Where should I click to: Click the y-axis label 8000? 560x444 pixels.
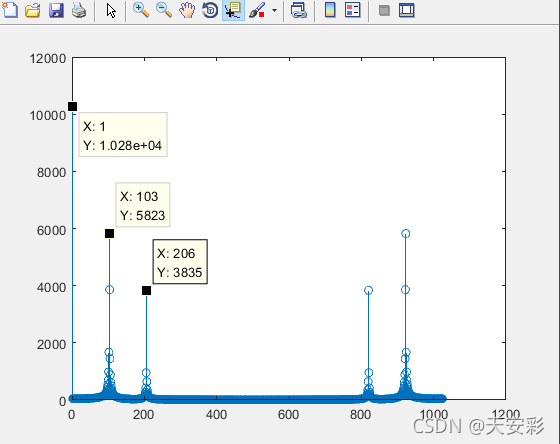tap(51, 173)
